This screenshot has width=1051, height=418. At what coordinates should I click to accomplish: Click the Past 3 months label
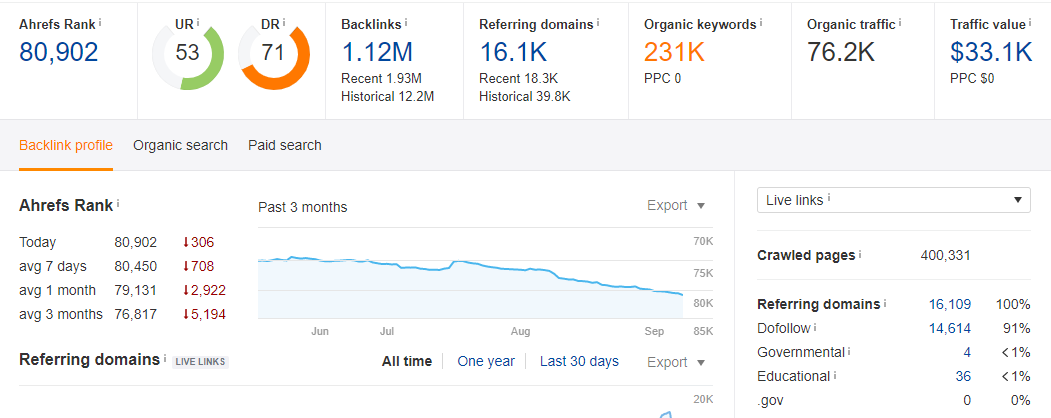click(303, 207)
